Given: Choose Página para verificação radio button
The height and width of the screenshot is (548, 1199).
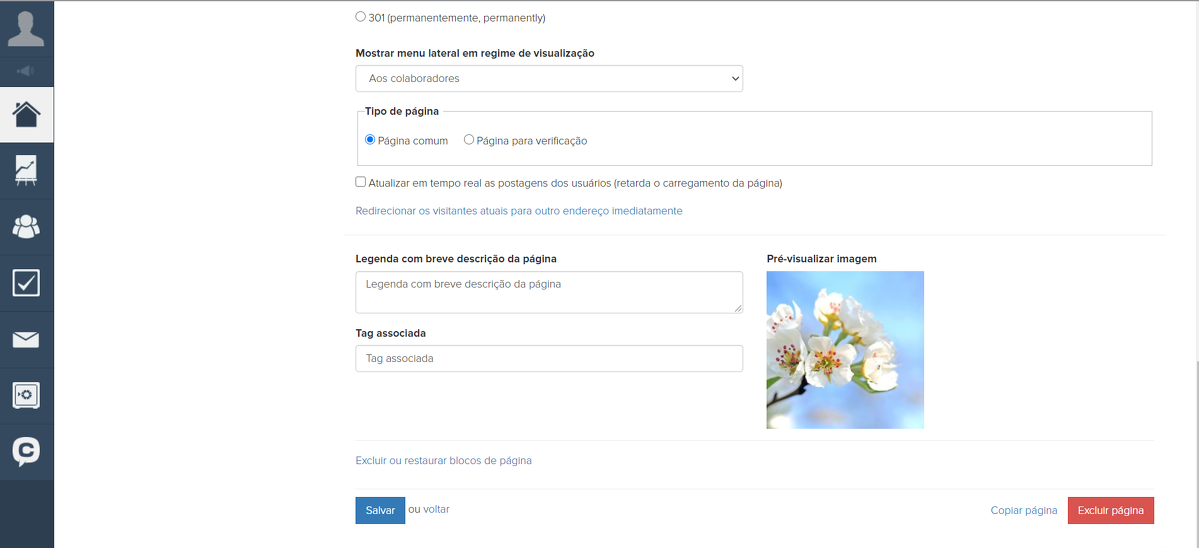Looking at the screenshot, I should coord(469,140).
